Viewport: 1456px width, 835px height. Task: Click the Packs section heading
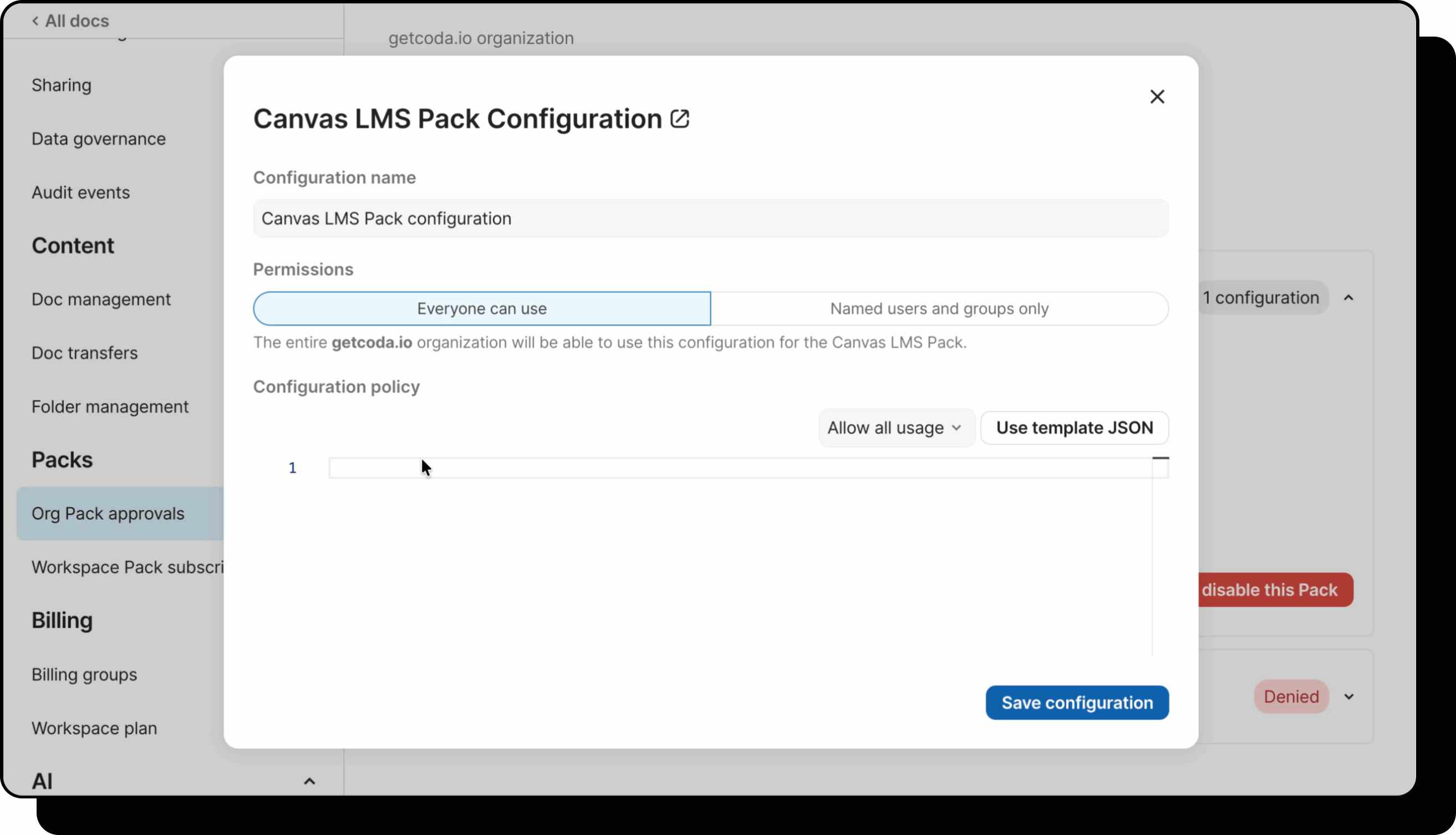click(x=62, y=460)
